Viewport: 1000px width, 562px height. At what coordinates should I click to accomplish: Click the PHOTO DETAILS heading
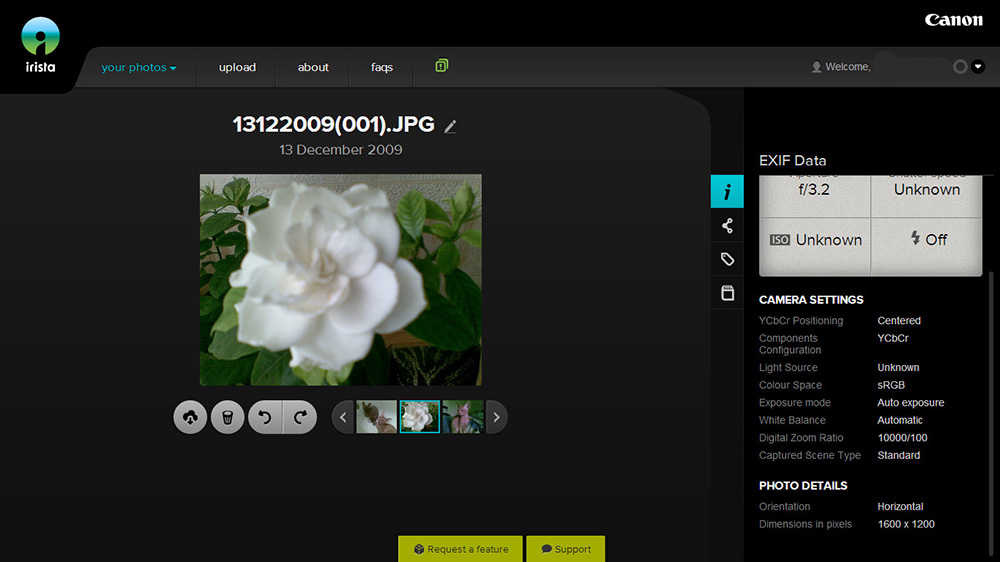pyautogui.click(x=803, y=485)
